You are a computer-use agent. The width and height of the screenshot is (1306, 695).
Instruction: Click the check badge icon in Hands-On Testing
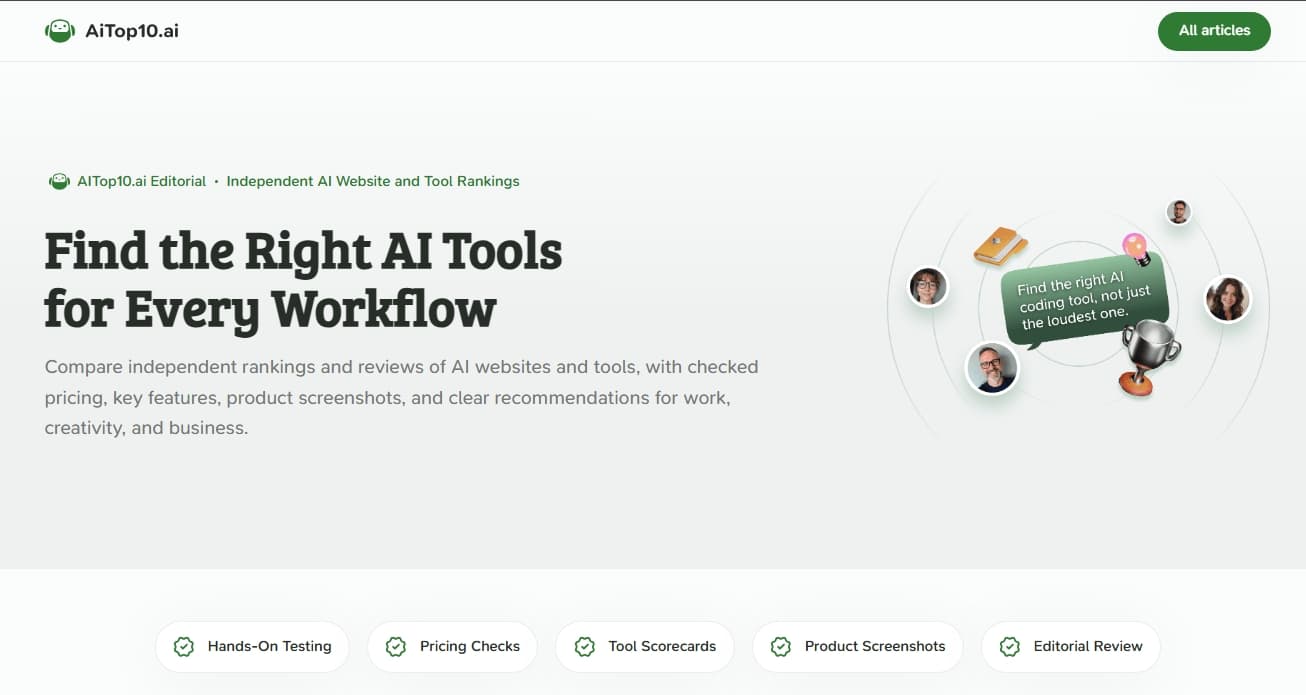[x=184, y=646]
